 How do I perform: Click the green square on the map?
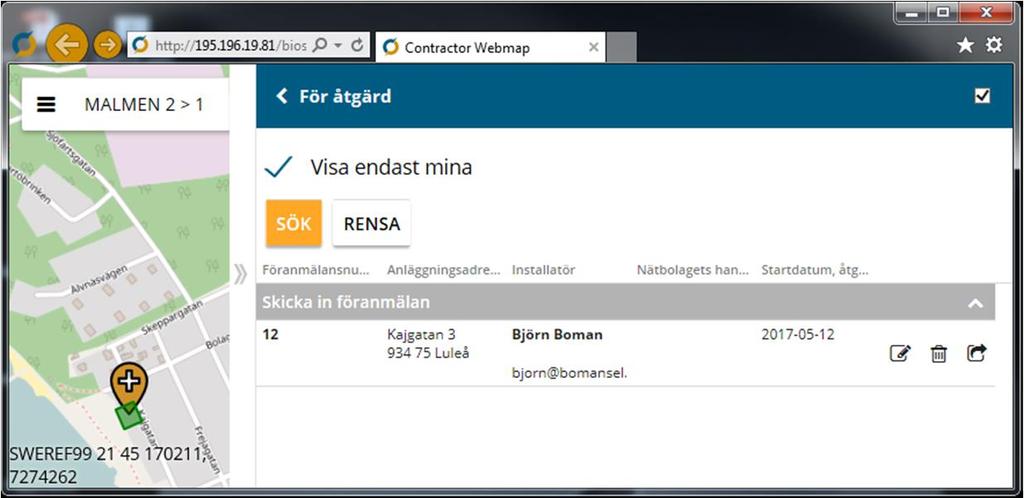(129, 417)
